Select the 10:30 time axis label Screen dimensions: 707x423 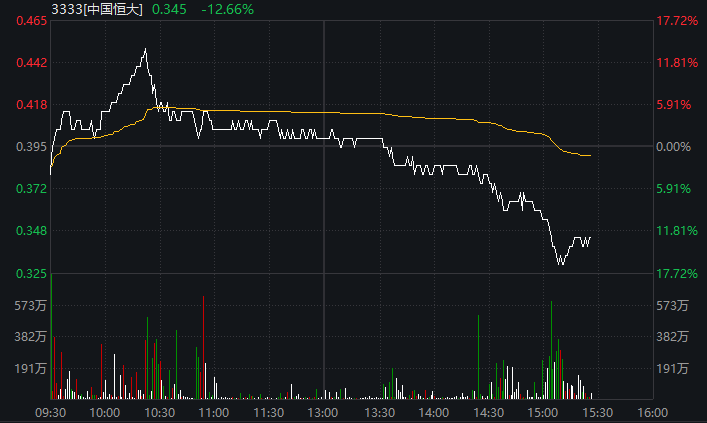(x=160, y=413)
